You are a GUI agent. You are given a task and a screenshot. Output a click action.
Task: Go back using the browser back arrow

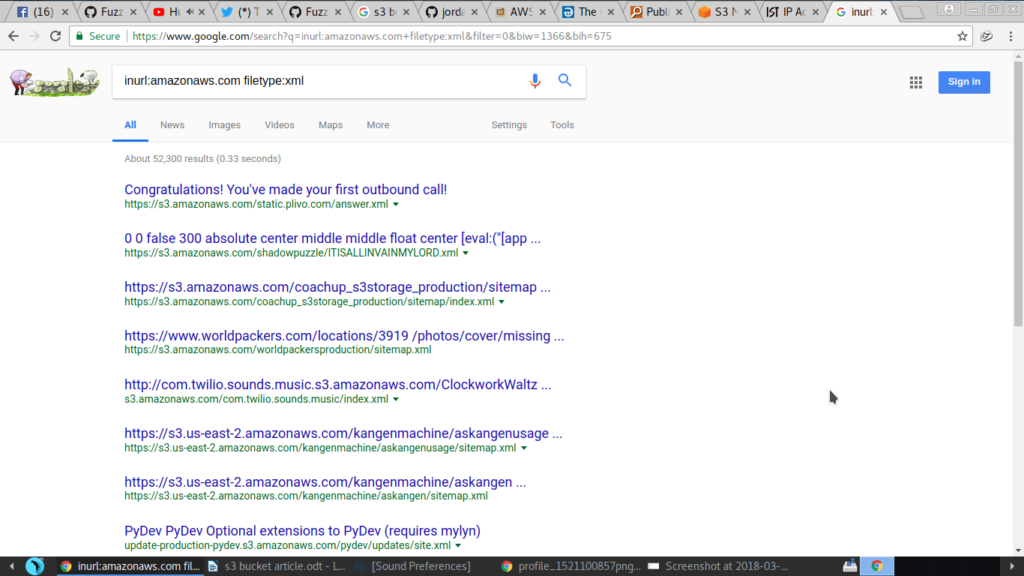pyautogui.click(x=12, y=36)
